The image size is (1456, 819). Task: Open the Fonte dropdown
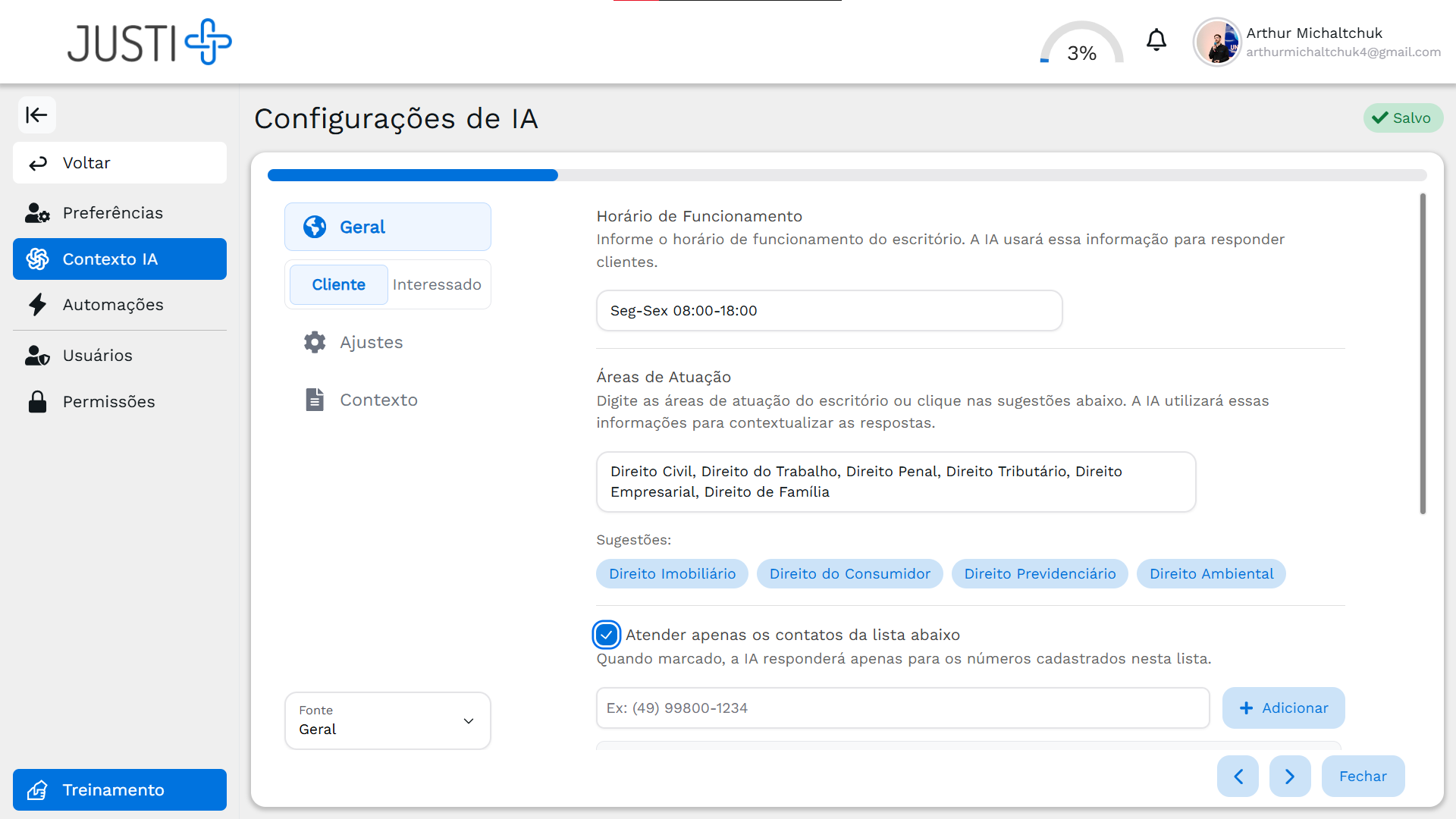(x=387, y=720)
